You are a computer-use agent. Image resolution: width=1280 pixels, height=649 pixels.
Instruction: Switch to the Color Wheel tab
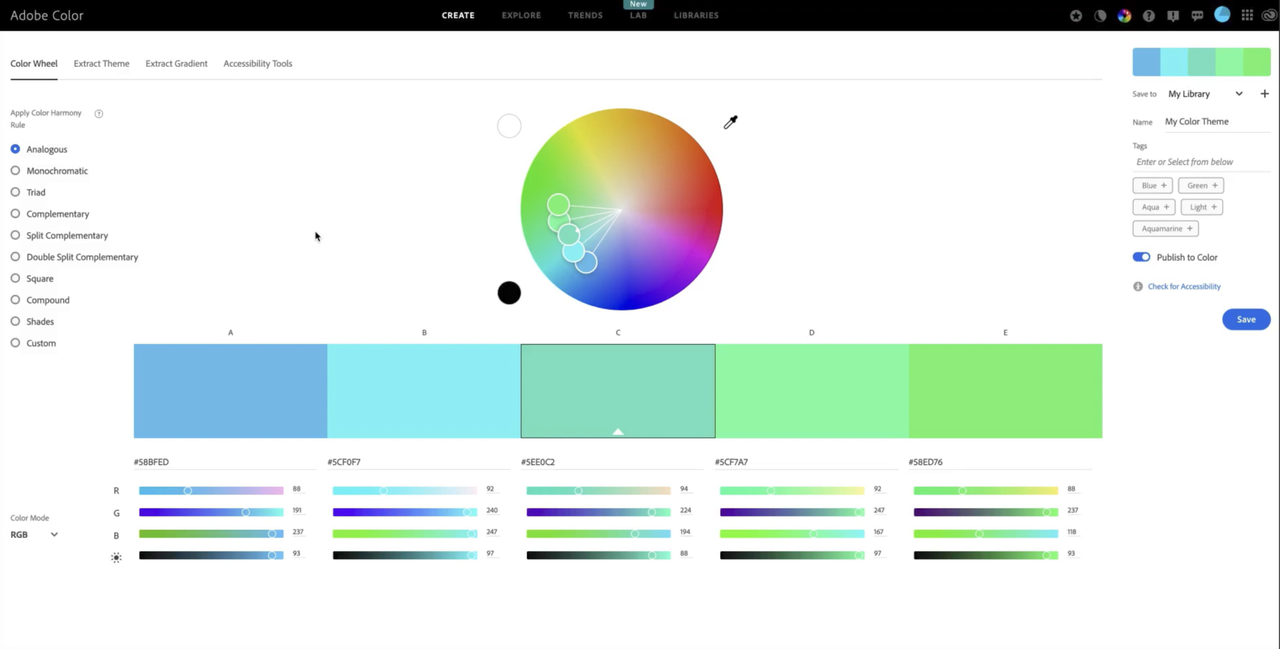(34, 63)
